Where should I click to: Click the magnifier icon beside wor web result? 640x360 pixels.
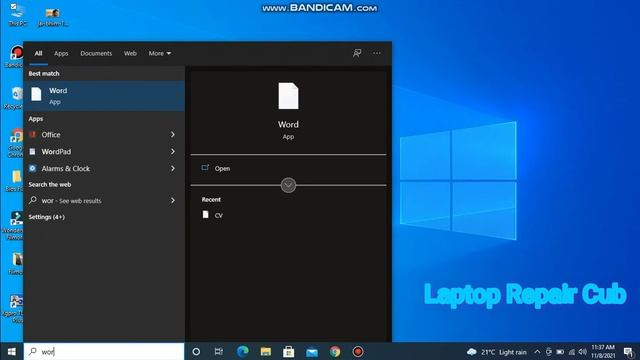[x=33, y=200]
